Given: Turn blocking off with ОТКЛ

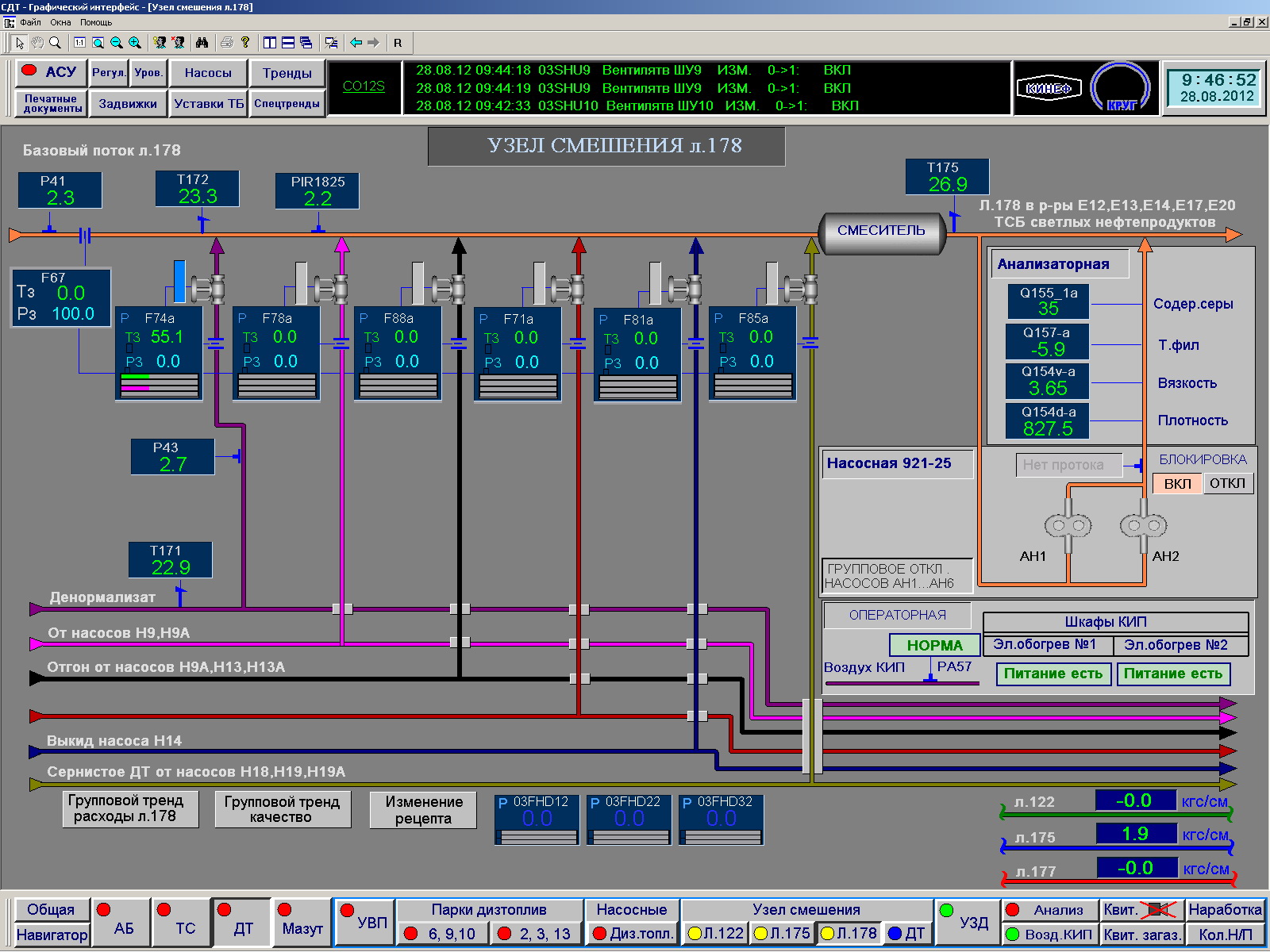Looking at the screenshot, I should (x=1228, y=483).
